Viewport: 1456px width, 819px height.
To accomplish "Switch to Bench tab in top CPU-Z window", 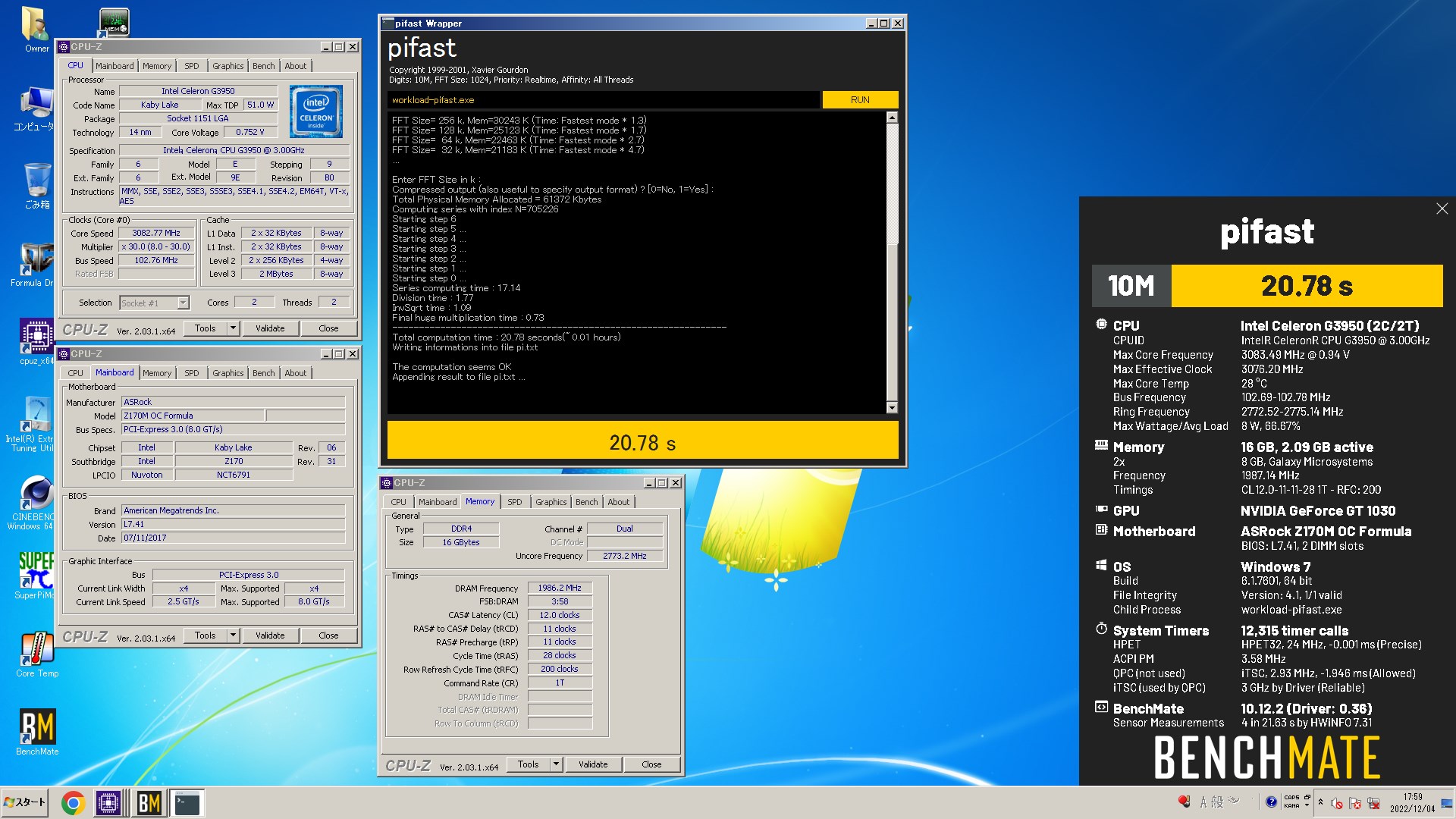I will pyautogui.click(x=263, y=66).
